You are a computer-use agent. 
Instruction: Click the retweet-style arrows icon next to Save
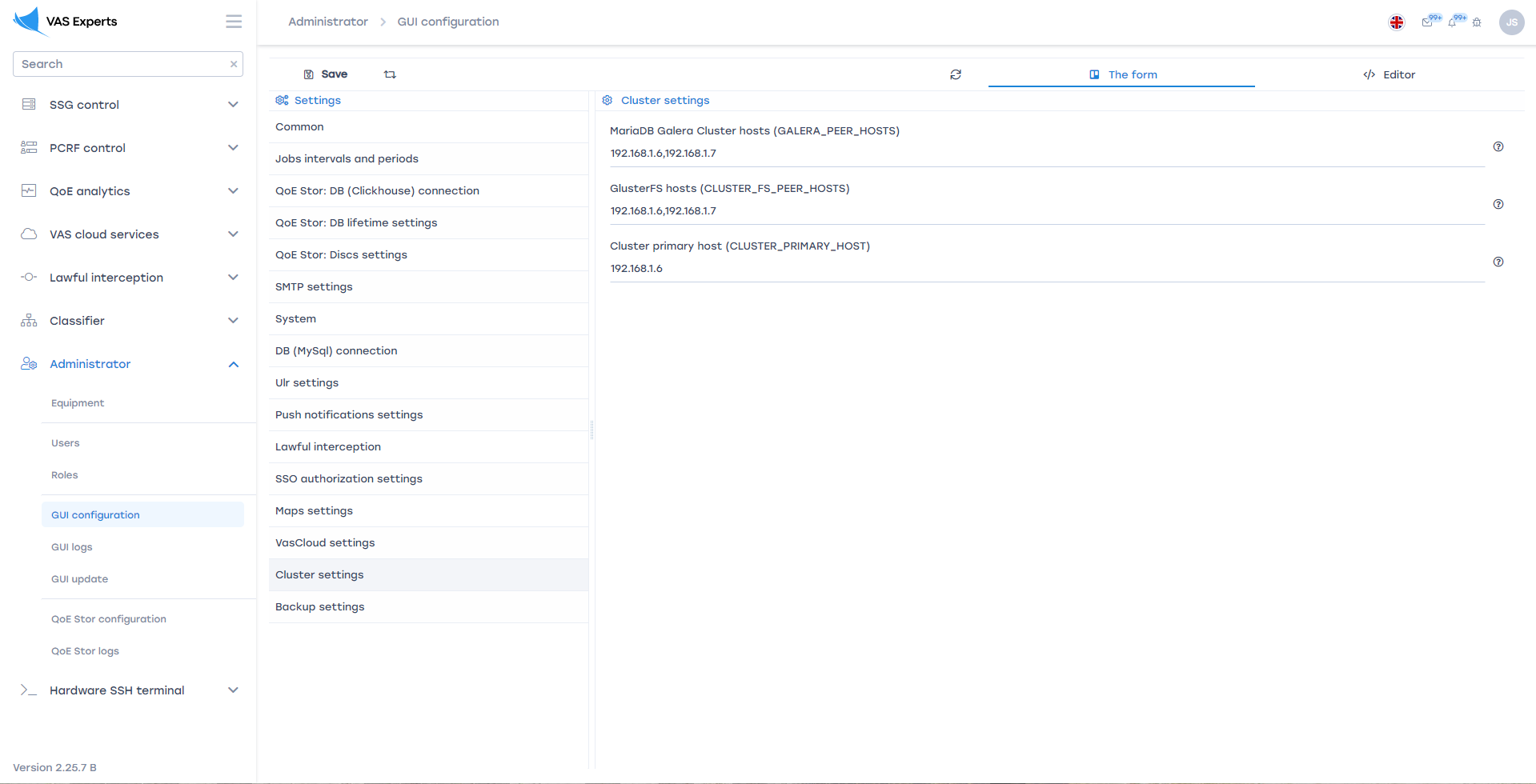tap(390, 74)
